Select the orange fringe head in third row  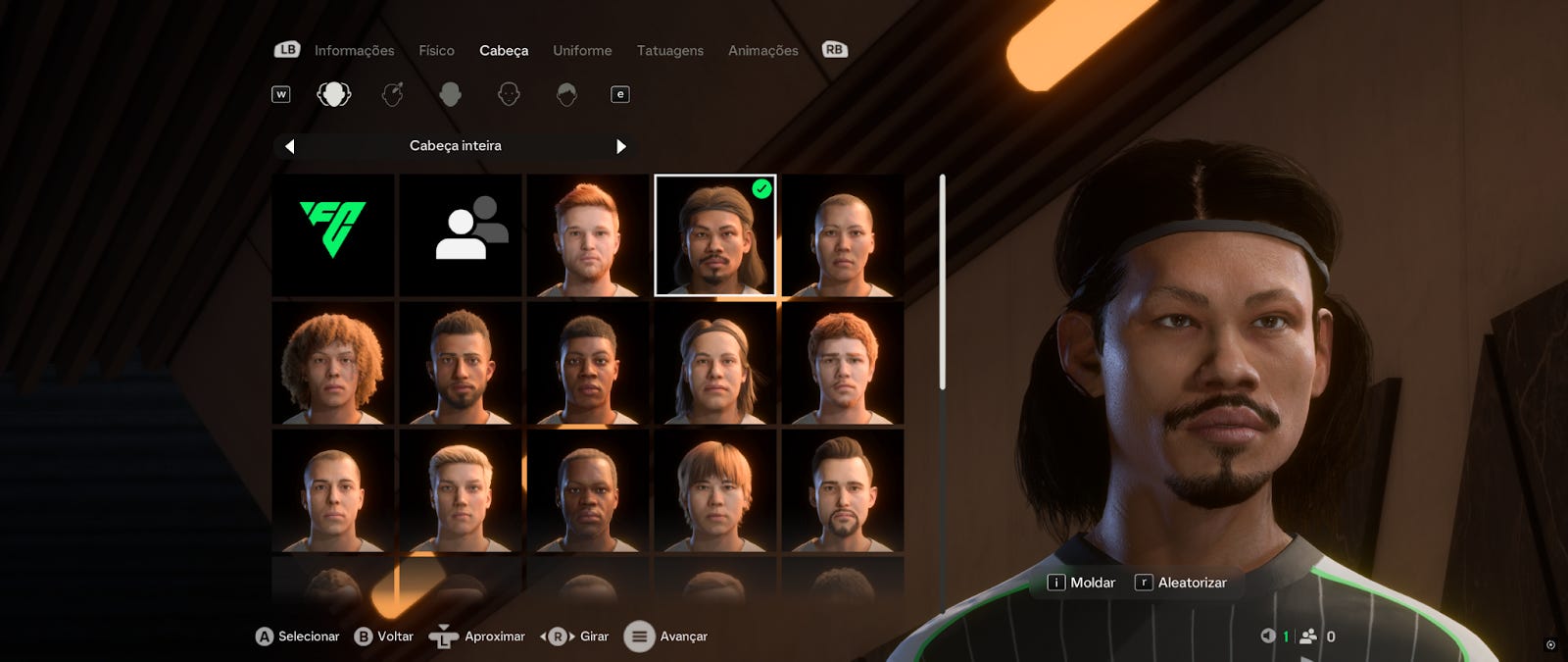715,490
